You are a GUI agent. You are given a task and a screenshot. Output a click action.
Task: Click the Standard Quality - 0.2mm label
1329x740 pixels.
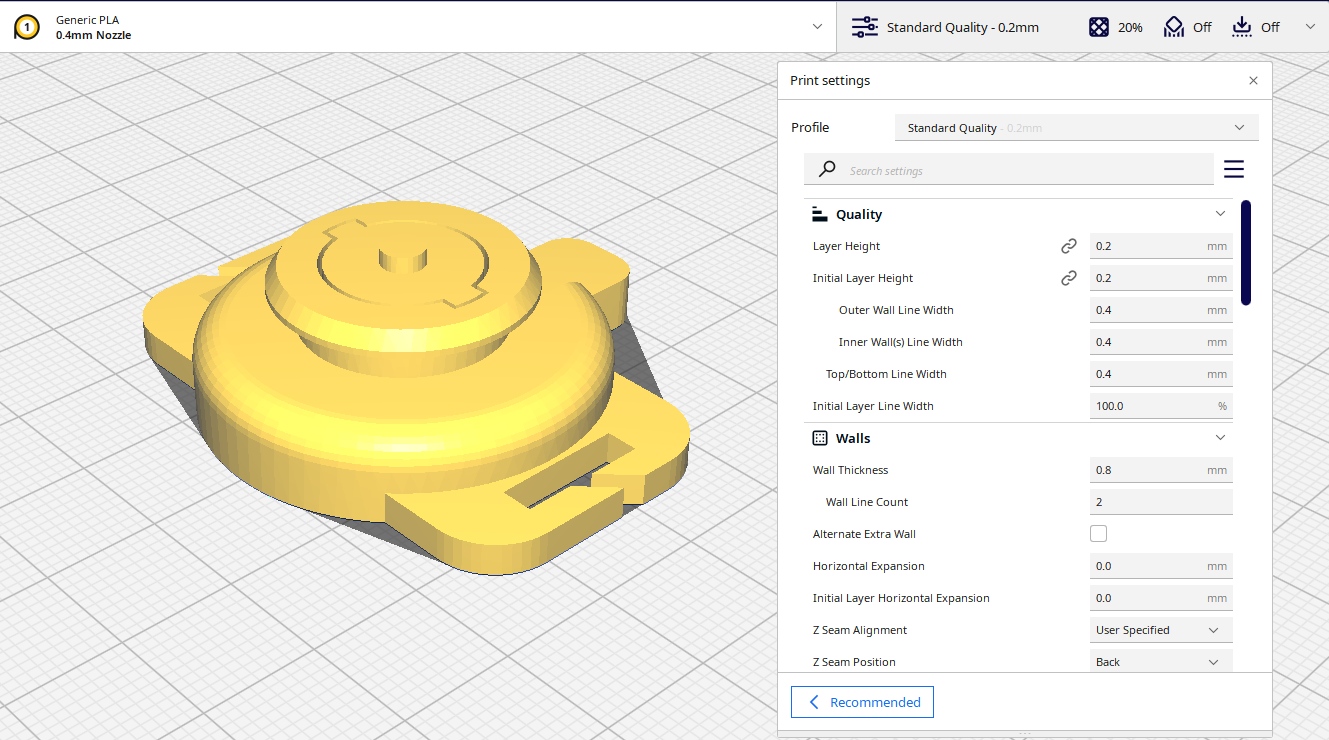[962, 27]
